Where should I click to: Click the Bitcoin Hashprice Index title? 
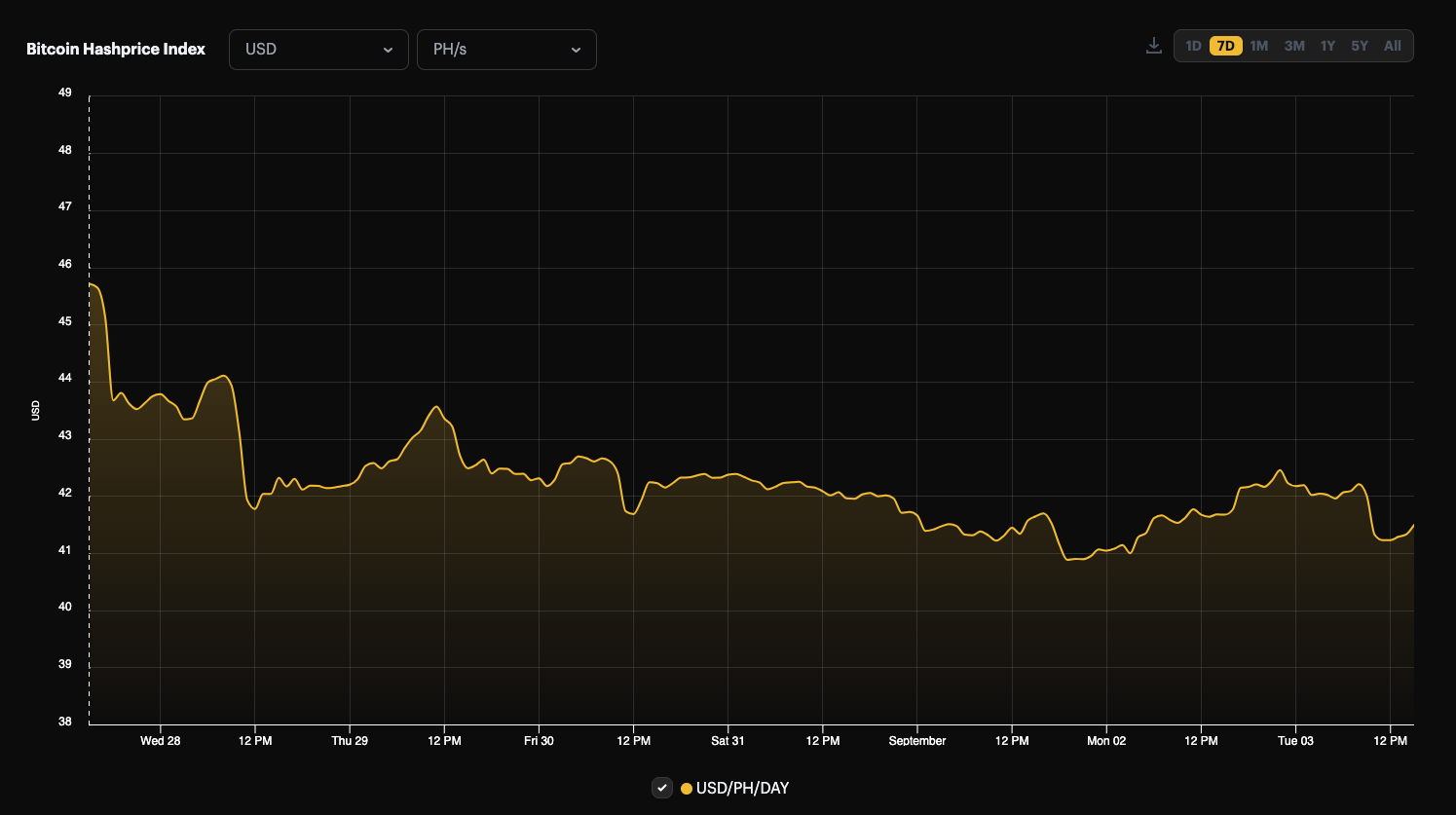[116, 48]
